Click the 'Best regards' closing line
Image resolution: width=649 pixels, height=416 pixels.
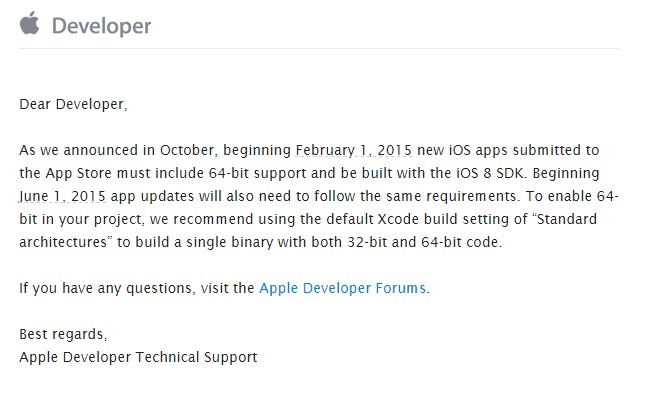pos(63,334)
